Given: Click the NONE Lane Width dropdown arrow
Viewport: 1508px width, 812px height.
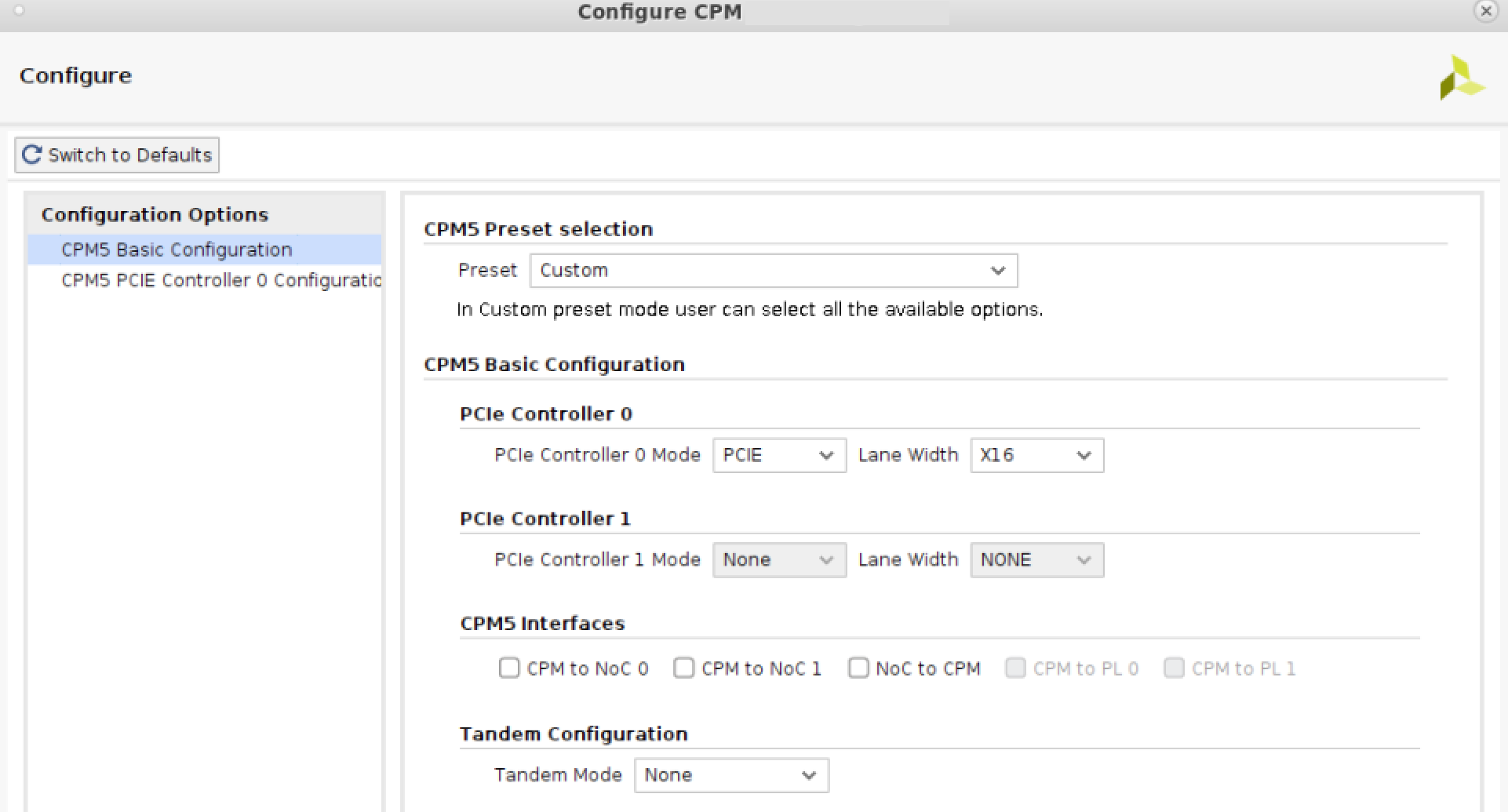Looking at the screenshot, I should pos(1084,559).
